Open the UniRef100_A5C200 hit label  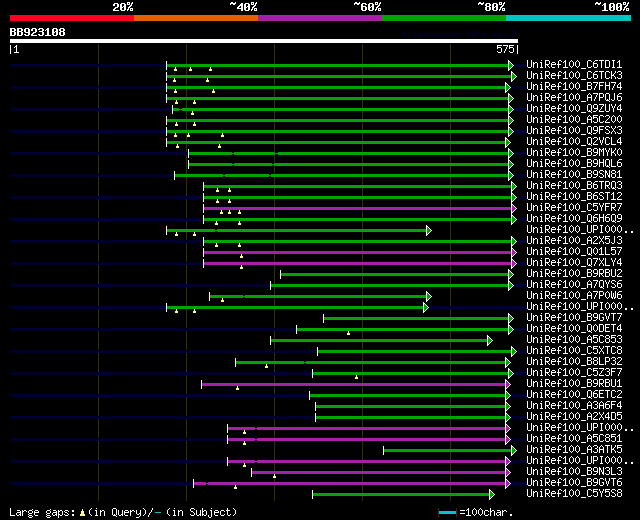point(574,120)
